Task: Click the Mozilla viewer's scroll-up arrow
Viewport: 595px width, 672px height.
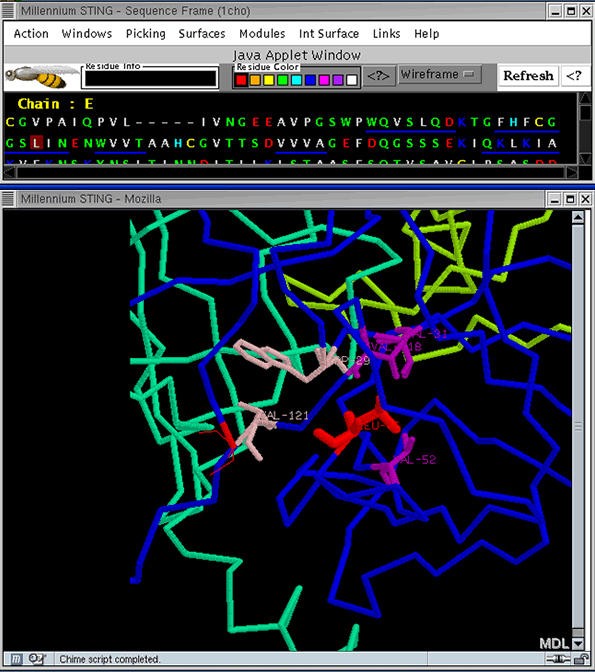Action: pos(578,218)
